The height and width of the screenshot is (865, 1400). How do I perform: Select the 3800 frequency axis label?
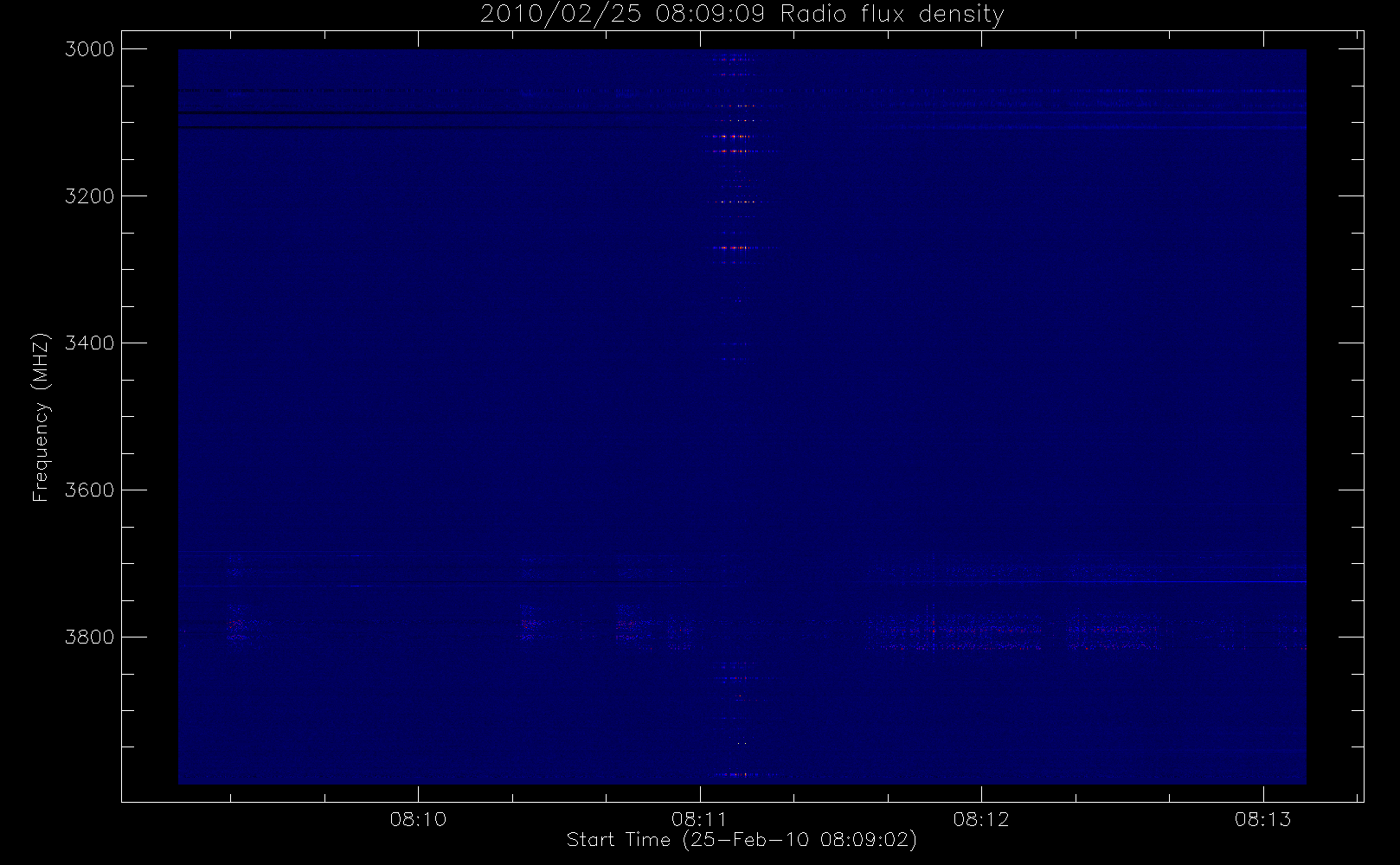pyautogui.click(x=89, y=638)
